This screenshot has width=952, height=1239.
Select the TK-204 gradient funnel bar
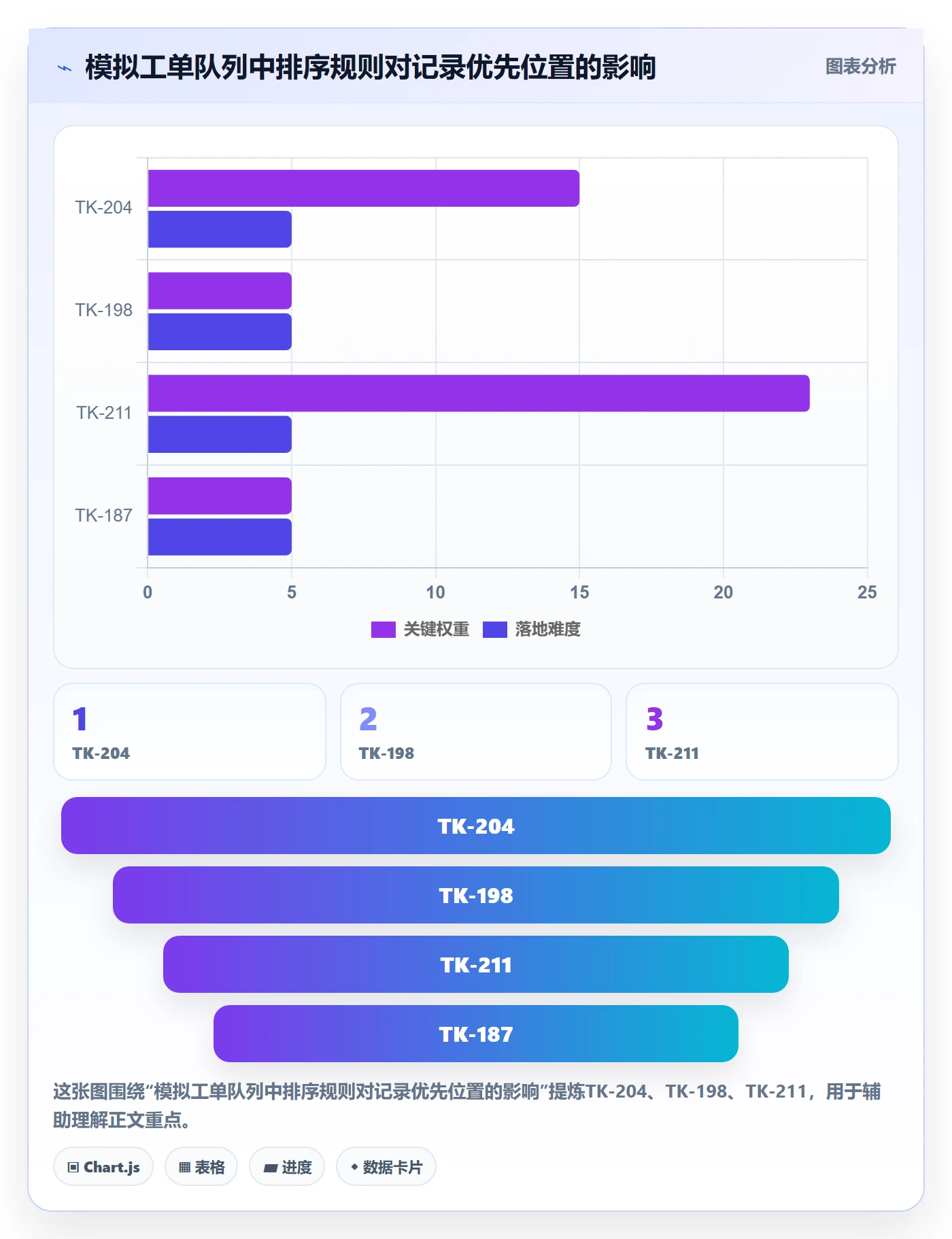476,826
